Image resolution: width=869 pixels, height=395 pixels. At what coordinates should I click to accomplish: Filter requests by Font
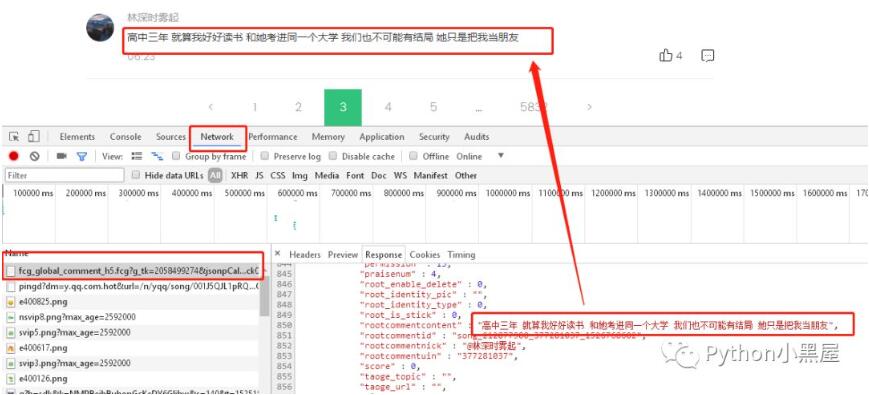click(355, 176)
